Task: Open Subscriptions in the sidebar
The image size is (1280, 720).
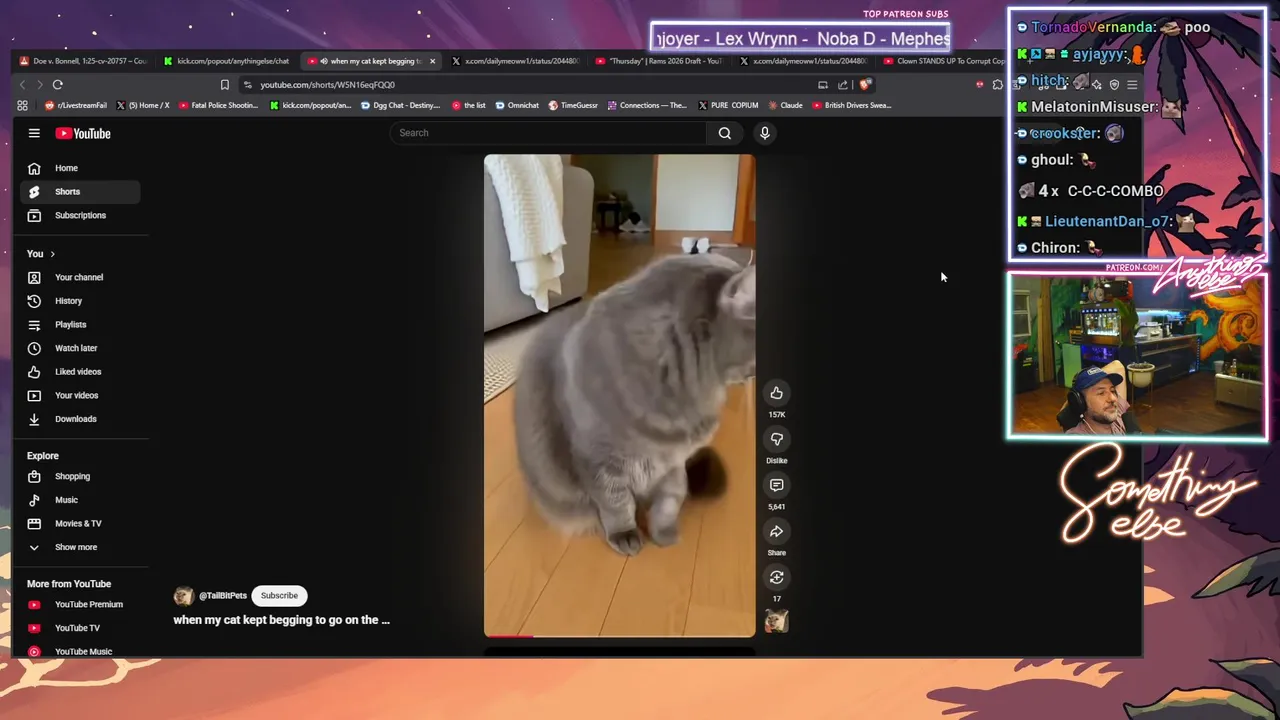Action: pyautogui.click(x=80, y=215)
